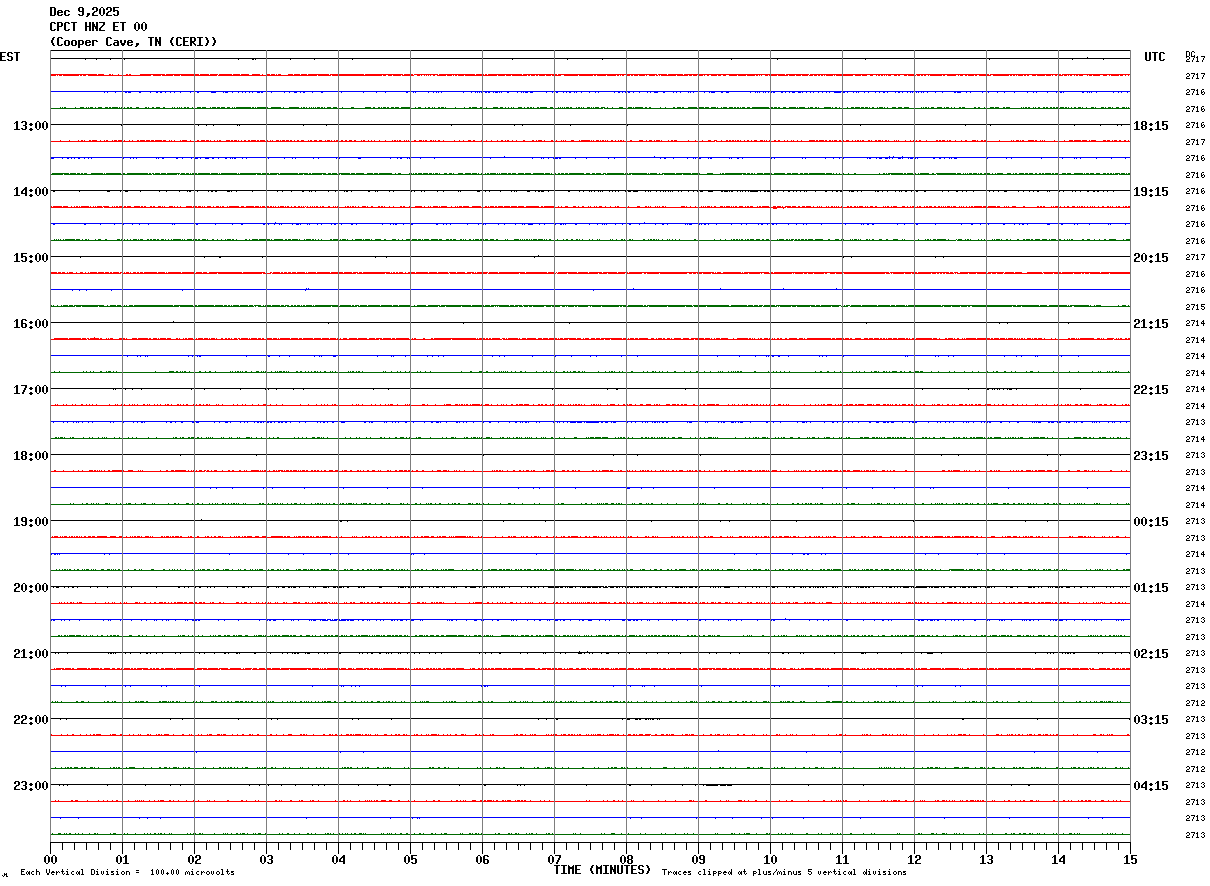Viewport: 1210px width, 886px height.
Task: Click the date text 'Dec 9,2025'
Action: [x=84, y=12]
